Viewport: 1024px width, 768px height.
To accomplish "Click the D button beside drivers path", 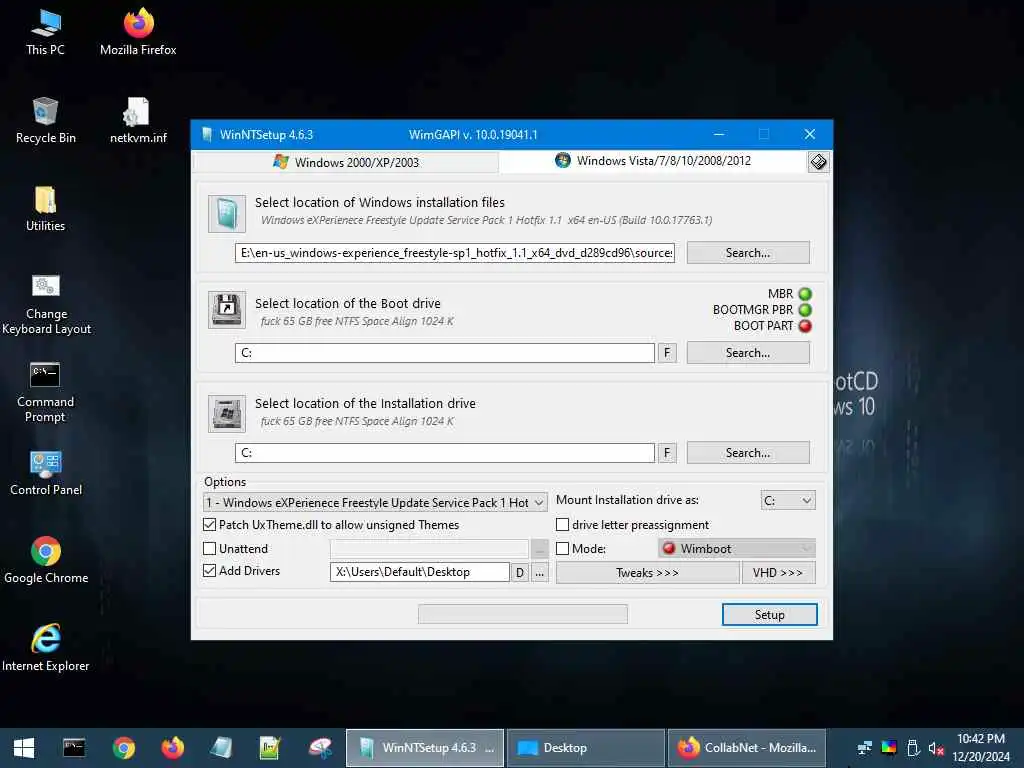I will [520, 573].
